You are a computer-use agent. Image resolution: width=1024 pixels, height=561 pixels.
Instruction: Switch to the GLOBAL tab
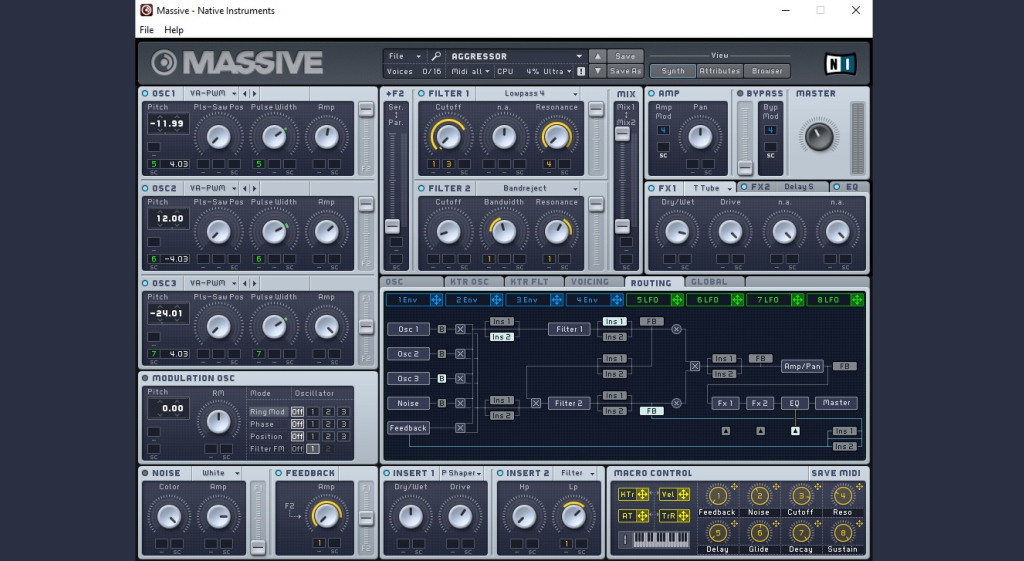click(714, 282)
